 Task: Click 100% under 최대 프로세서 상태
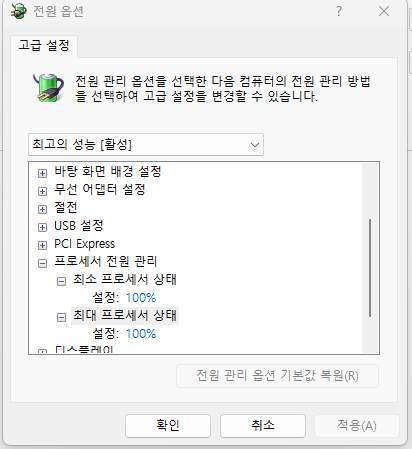coord(141,334)
